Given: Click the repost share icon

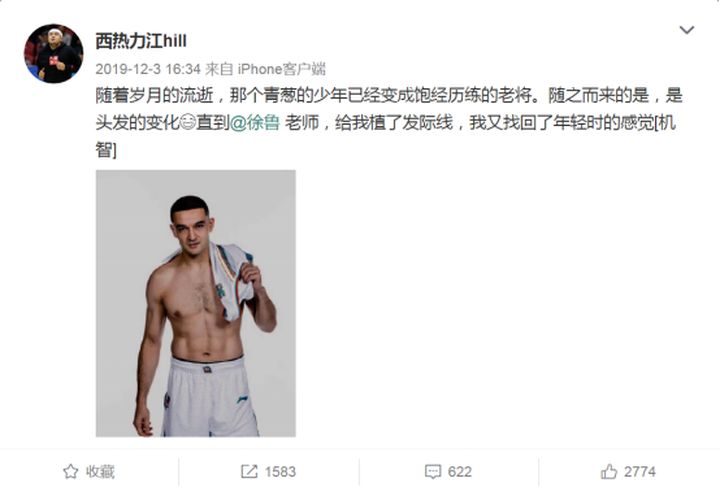Looking at the screenshot, I should point(249,471).
